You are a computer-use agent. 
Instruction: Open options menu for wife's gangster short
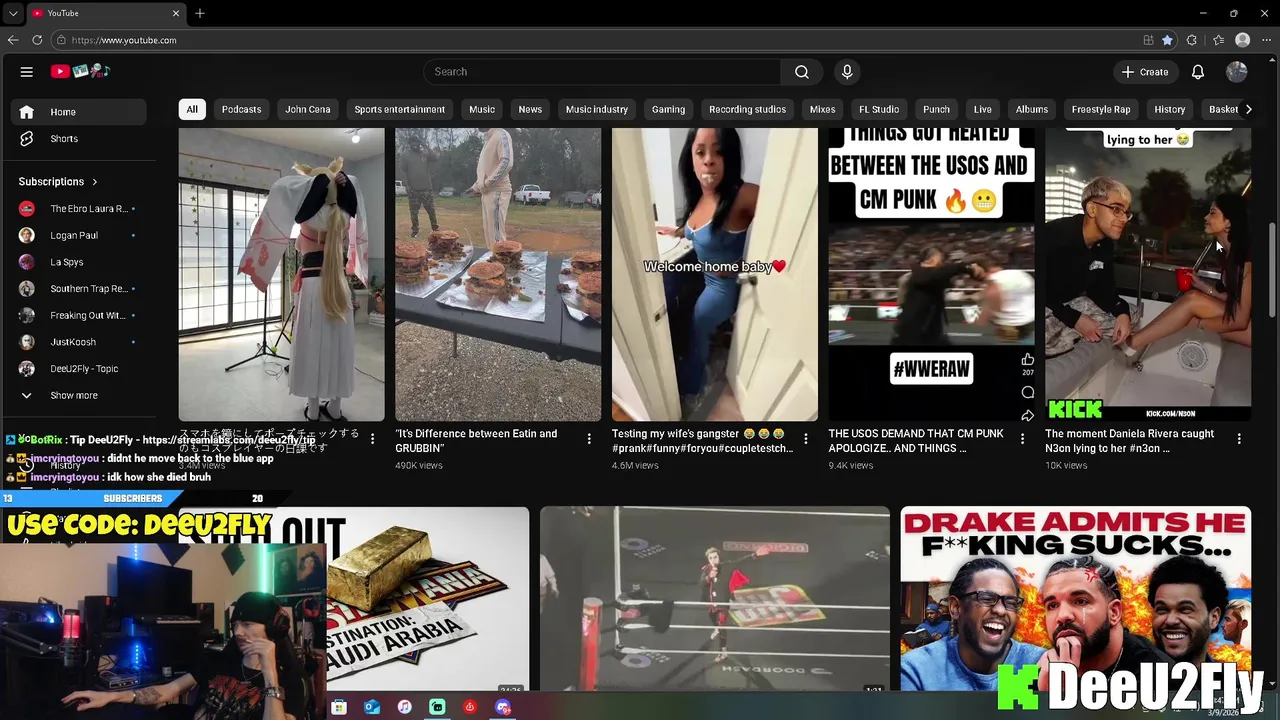[806, 439]
